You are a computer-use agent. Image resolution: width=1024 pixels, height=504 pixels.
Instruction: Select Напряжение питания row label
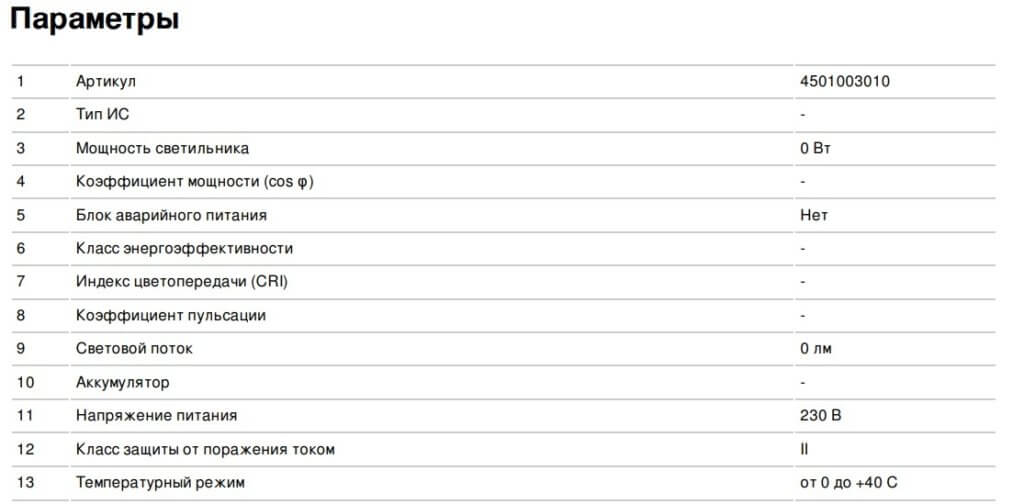click(156, 416)
